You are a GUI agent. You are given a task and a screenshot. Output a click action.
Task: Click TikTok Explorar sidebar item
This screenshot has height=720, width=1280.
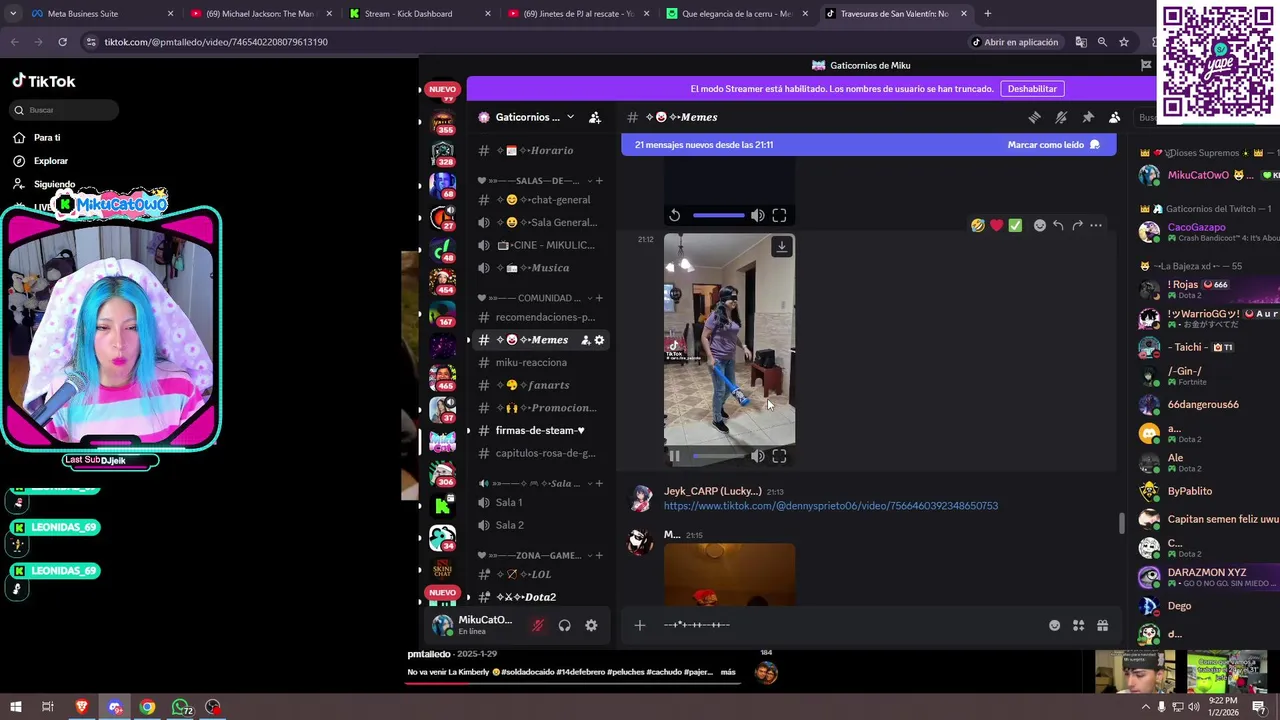pos(50,161)
